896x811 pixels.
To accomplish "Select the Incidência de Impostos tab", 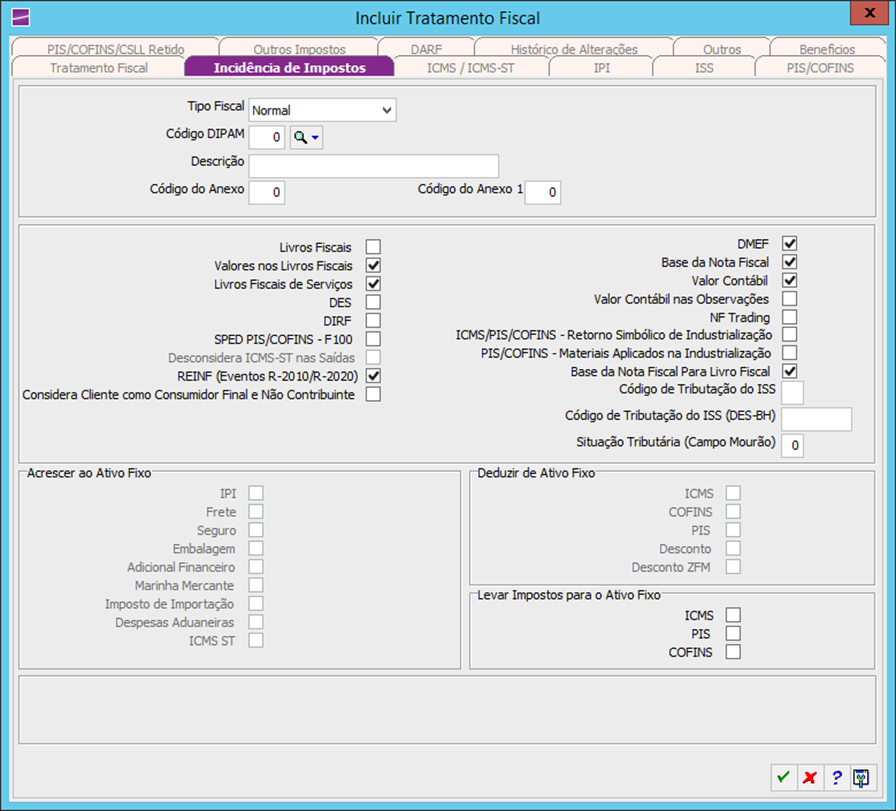I will click(x=289, y=67).
